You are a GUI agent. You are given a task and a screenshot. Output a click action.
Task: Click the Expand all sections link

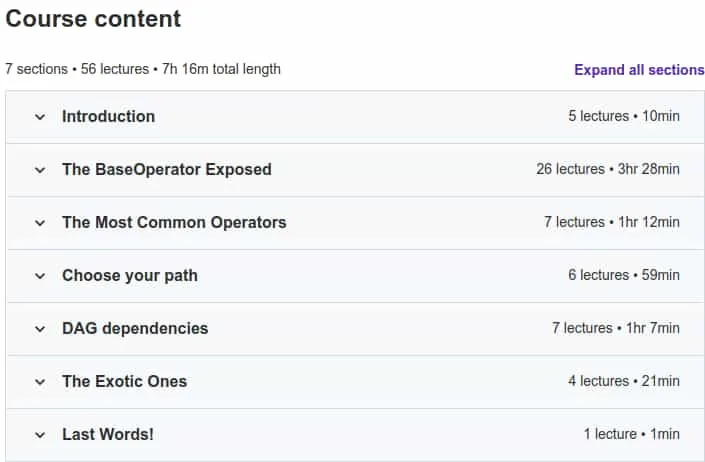(x=639, y=70)
